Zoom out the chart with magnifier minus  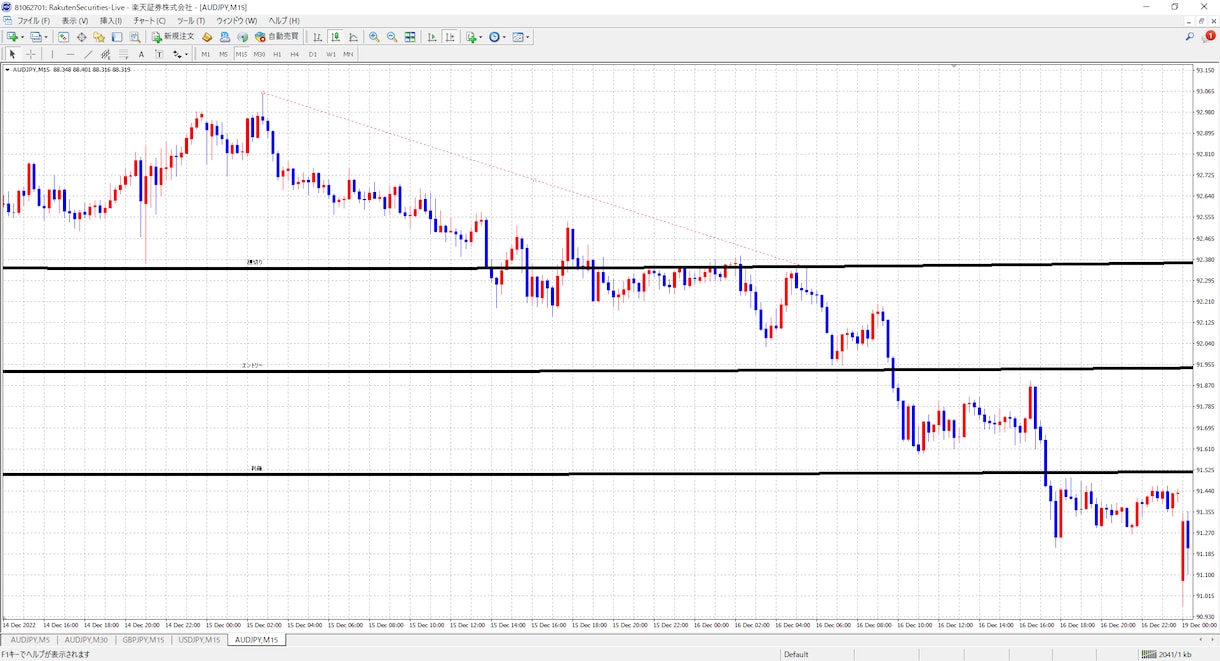pyautogui.click(x=392, y=37)
